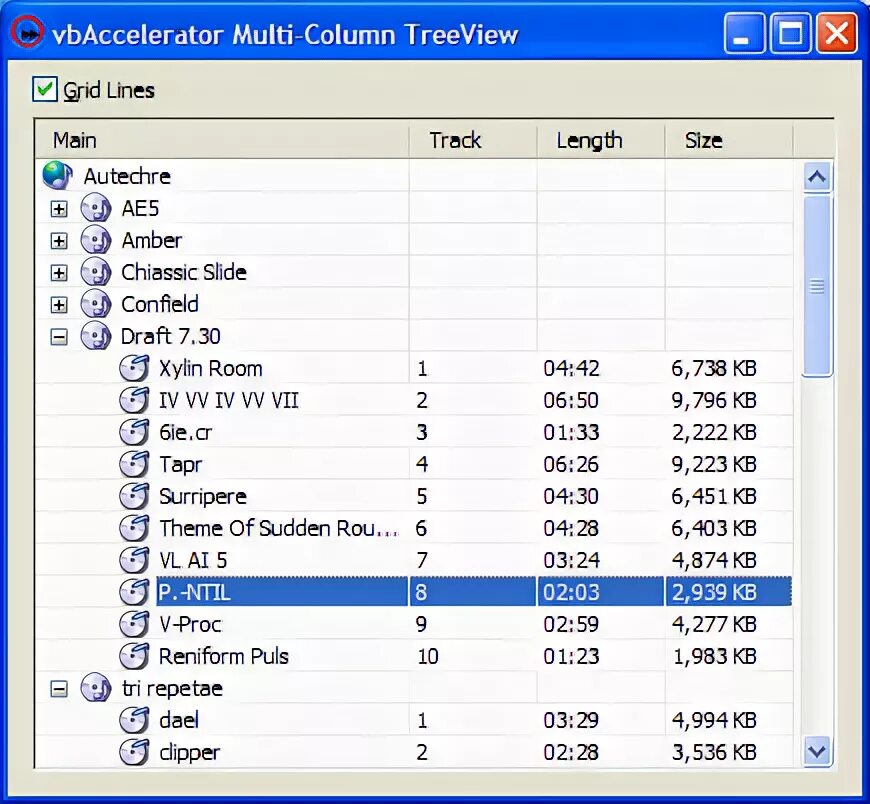Image resolution: width=870 pixels, height=804 pixels.
Task: Select the IV VV IV VV VII track
Action: [229, 400]
